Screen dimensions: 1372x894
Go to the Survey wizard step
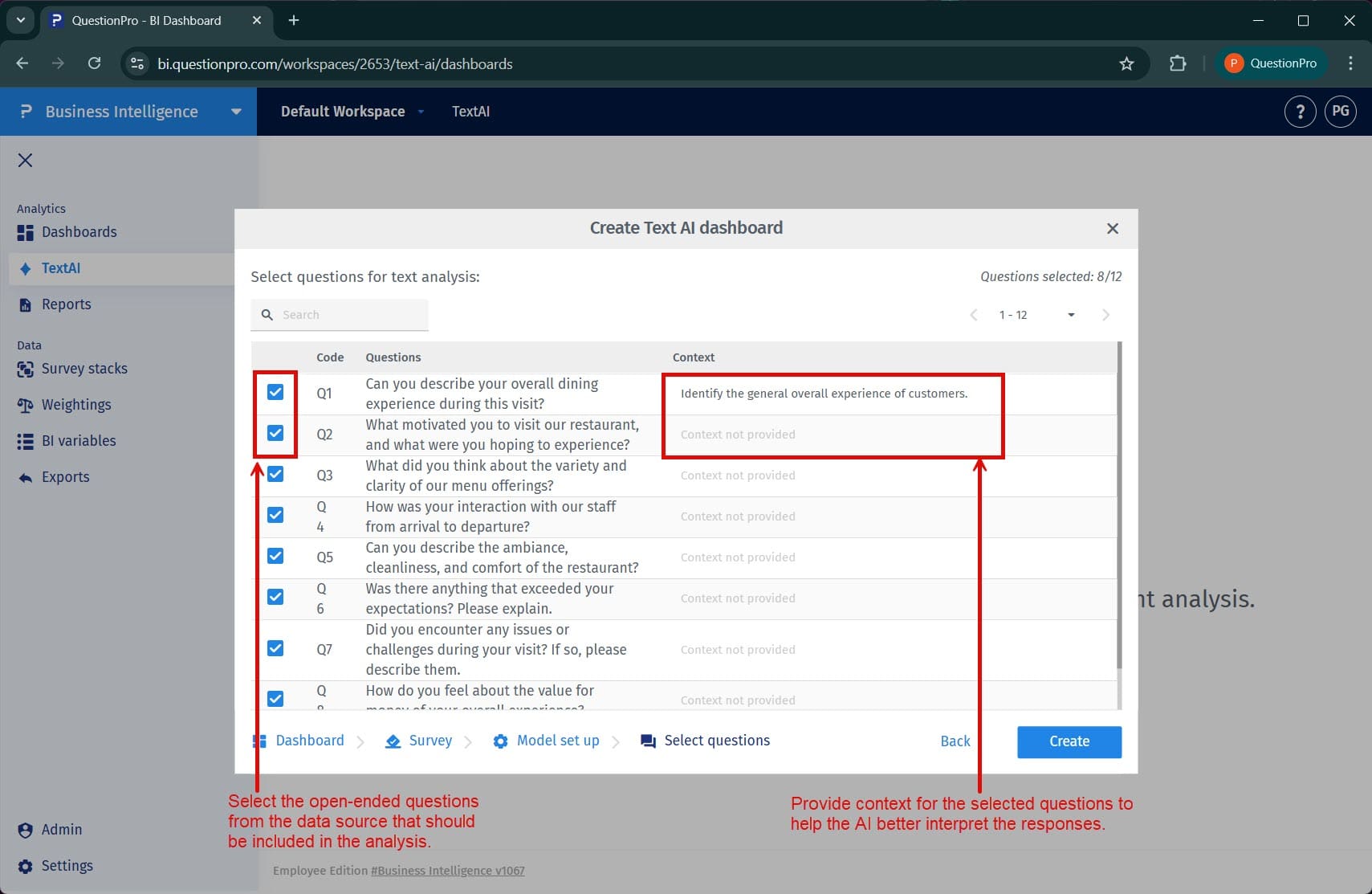coord(430,741)
